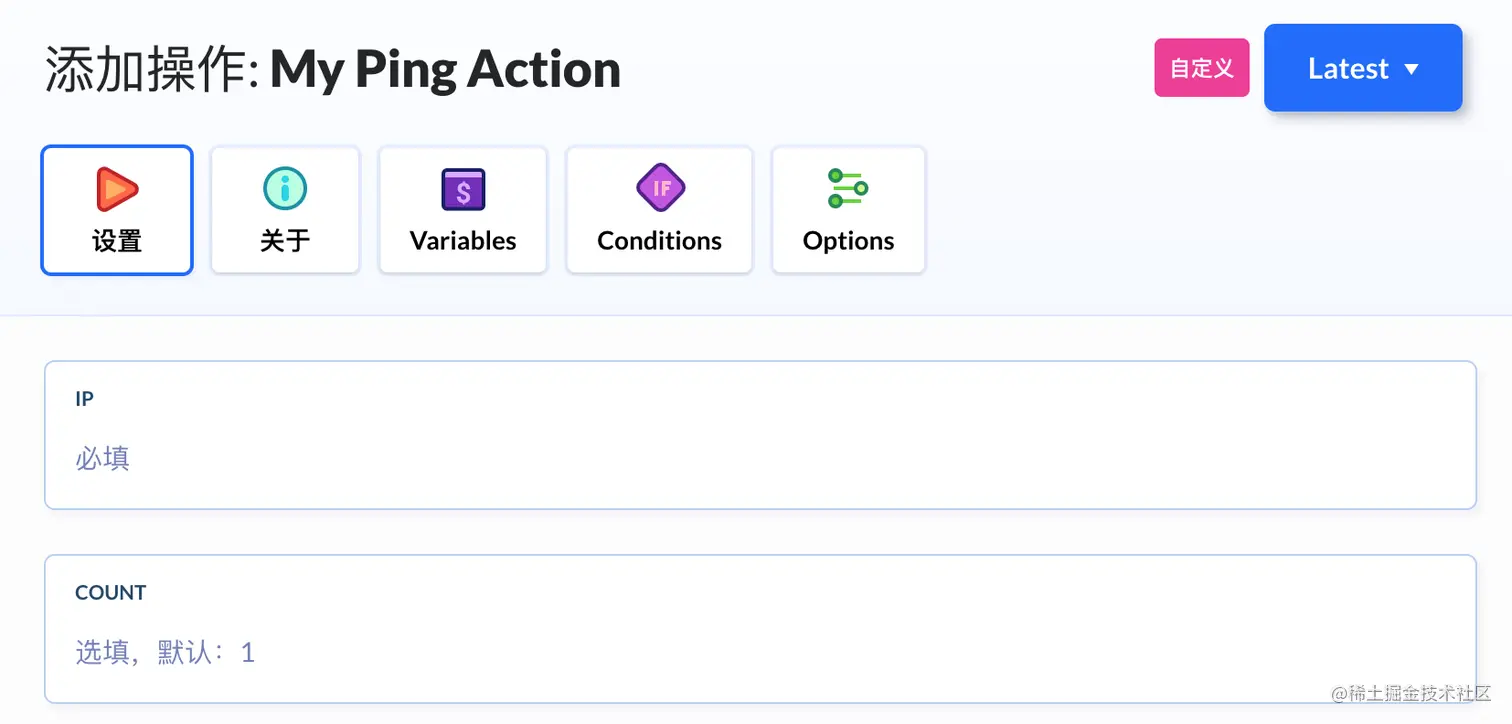The height and width of the screenshot is (724, 1512).
Task: Go to the Options tab
Action: point(848,210)
